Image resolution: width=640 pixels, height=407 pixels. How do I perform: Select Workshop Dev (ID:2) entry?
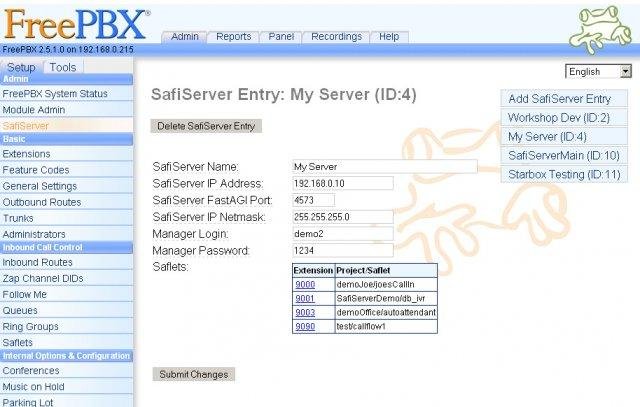point(564,118)
